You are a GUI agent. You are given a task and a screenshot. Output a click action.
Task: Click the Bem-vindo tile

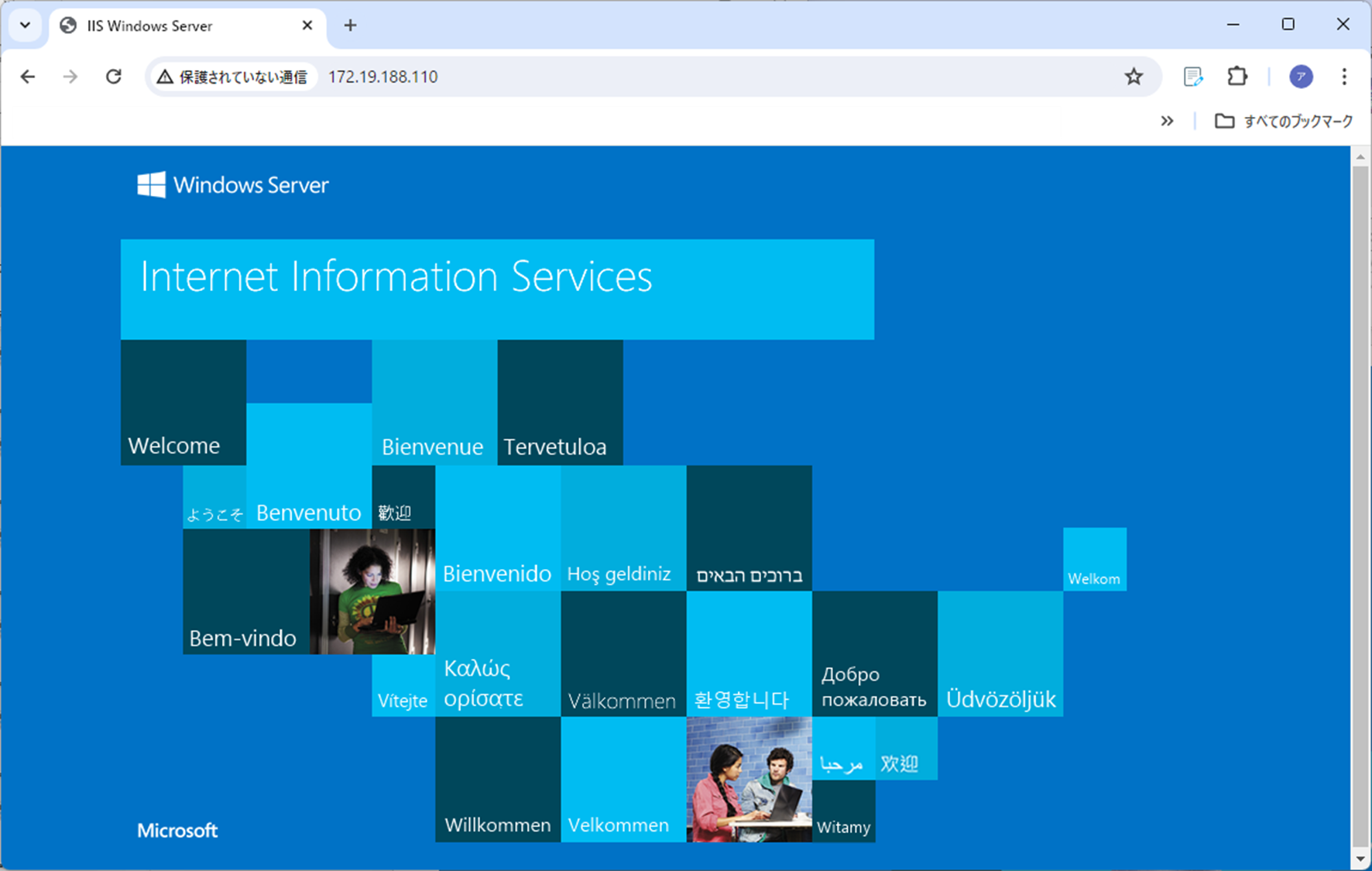pos(246,592)
